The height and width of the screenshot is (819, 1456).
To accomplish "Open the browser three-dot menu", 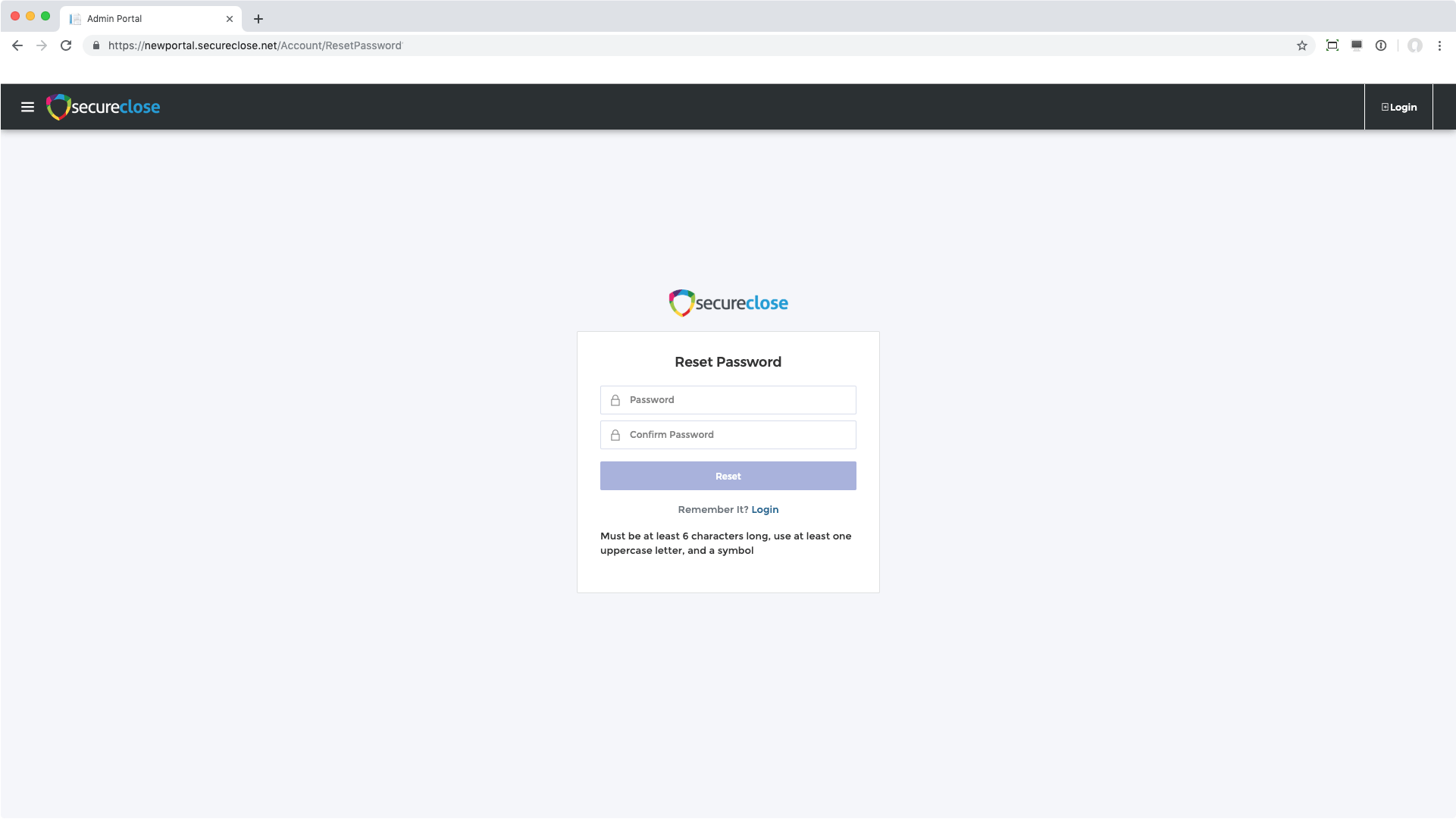I will (x=1440, y=45).
